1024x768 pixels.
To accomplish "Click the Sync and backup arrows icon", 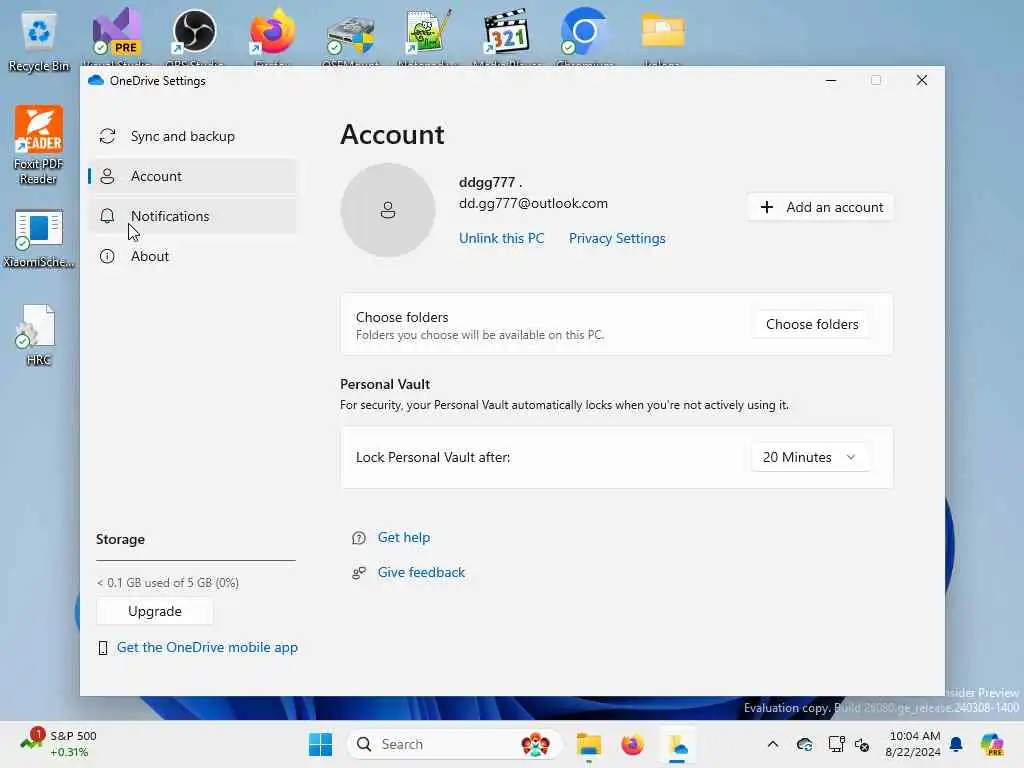I will [x=107, y=136].
